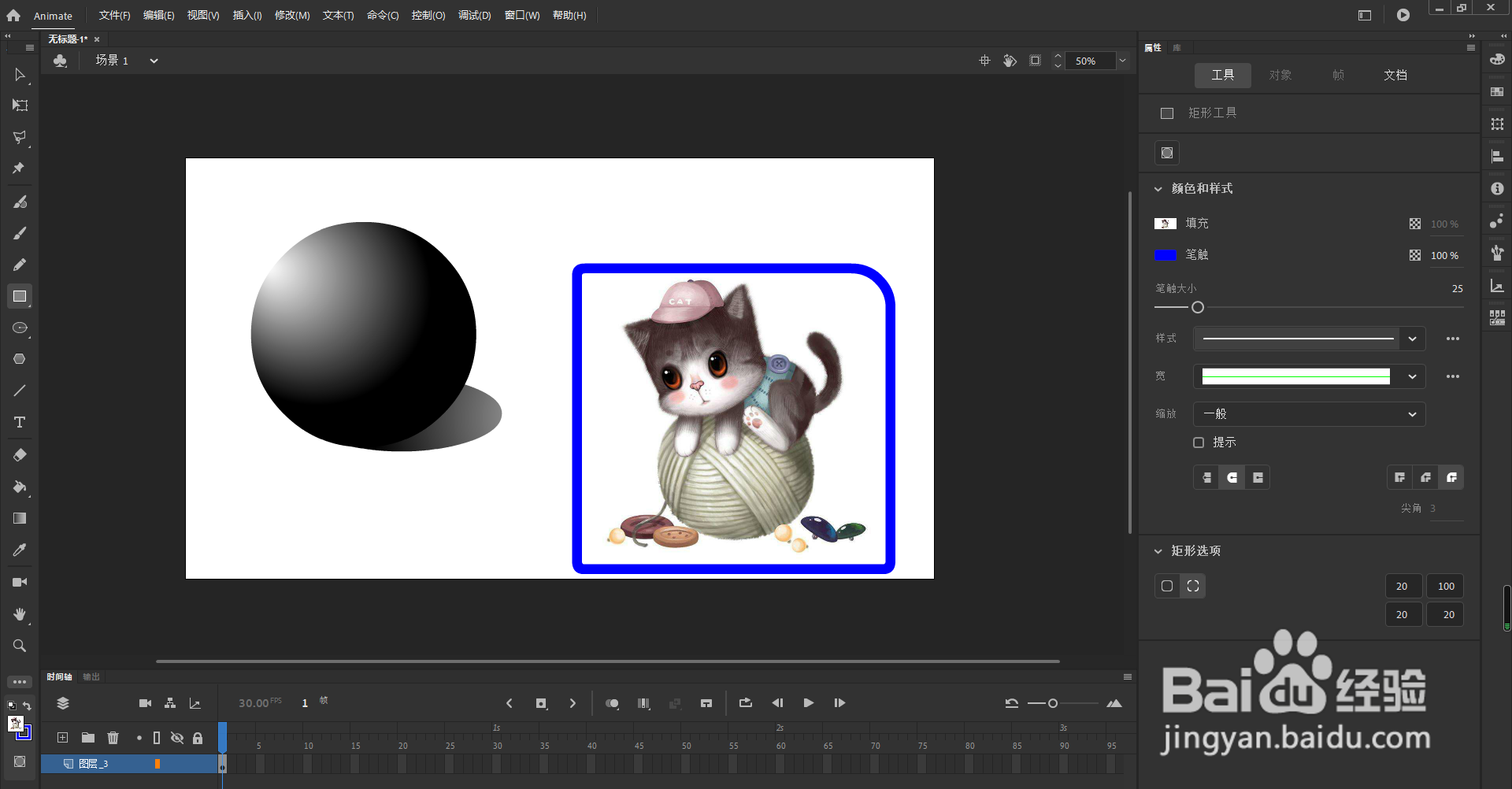Viewport: 1512px width, 789px height.
Task: Delete layer with trash icon
Action: pos(113,738)
